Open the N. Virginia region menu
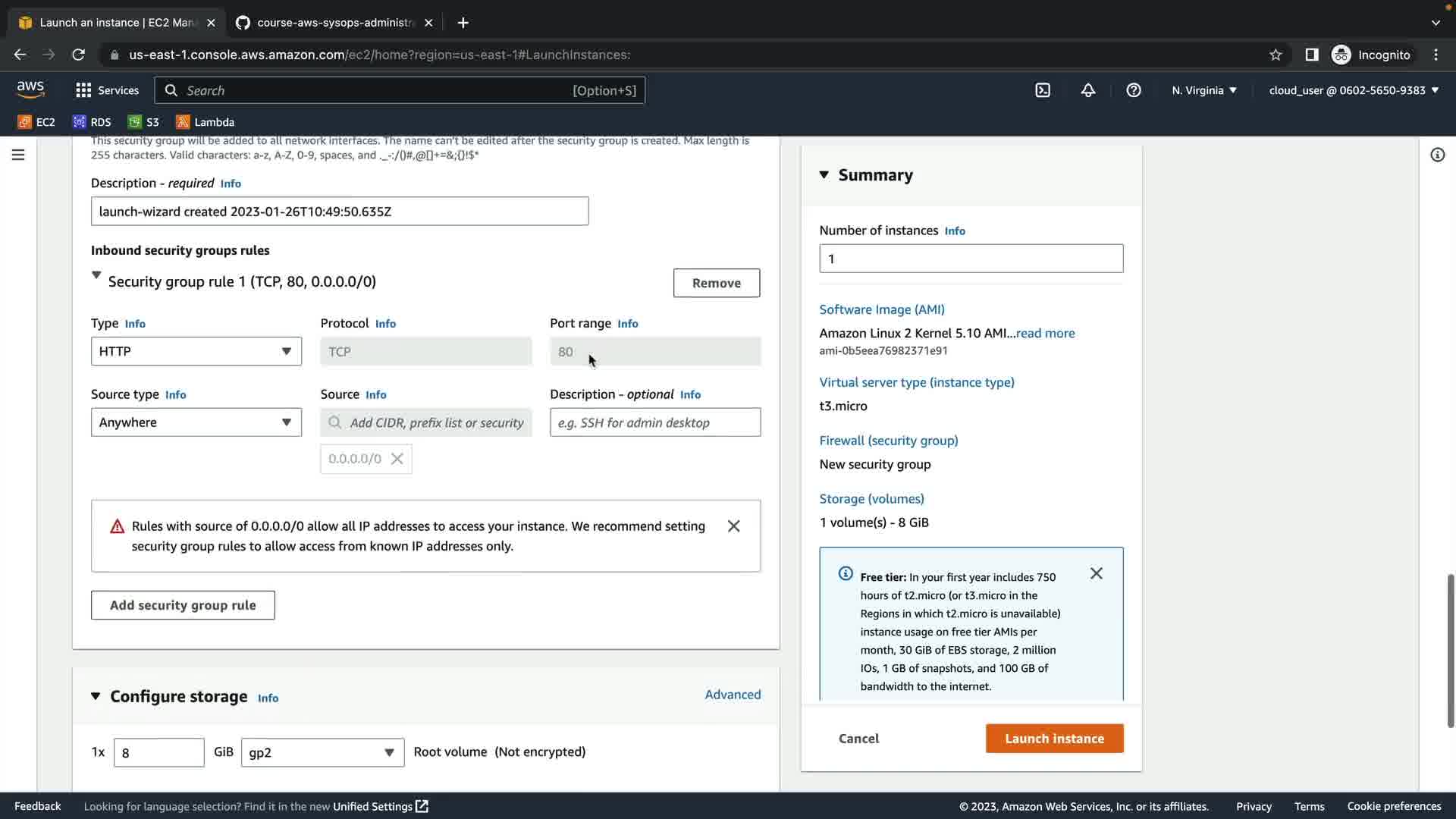The image size is (1456, 819). pyautogui.click(x=1203, y=90)
